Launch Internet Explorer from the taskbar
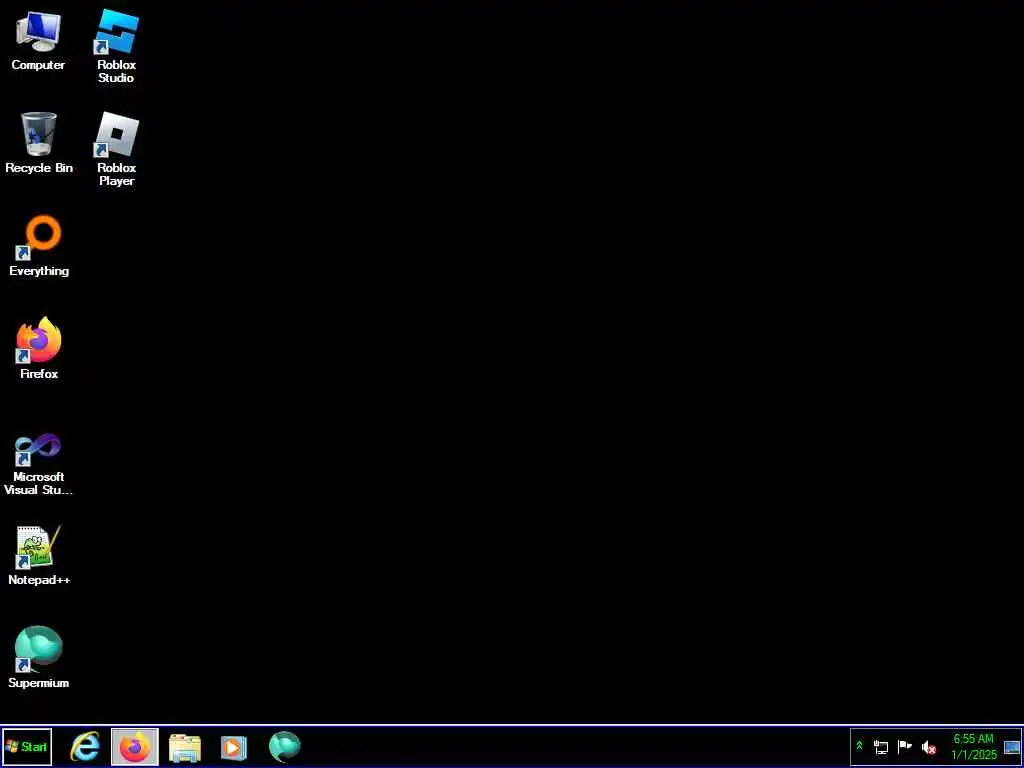Screen dimensions: 1024x768 click(85, 747)
